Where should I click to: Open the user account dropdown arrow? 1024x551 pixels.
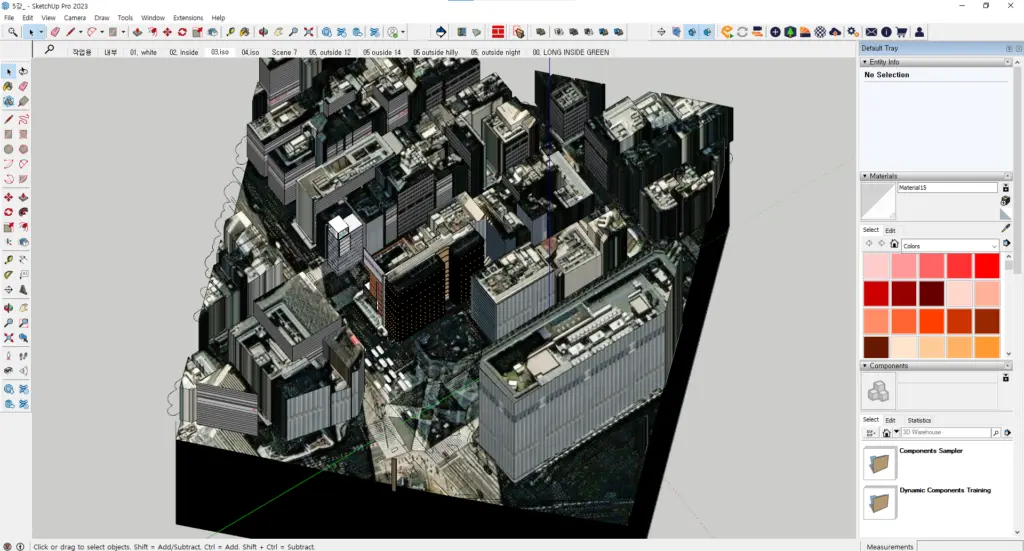(403, 32)
